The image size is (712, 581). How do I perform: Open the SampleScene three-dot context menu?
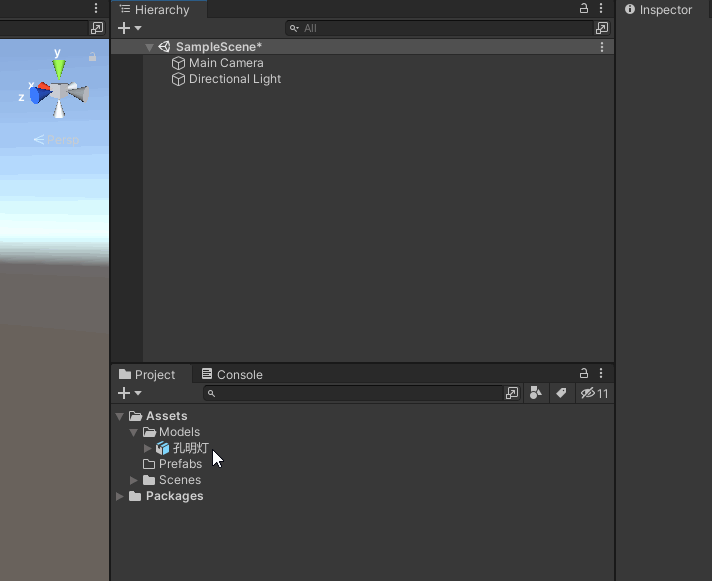coord(602,47)
